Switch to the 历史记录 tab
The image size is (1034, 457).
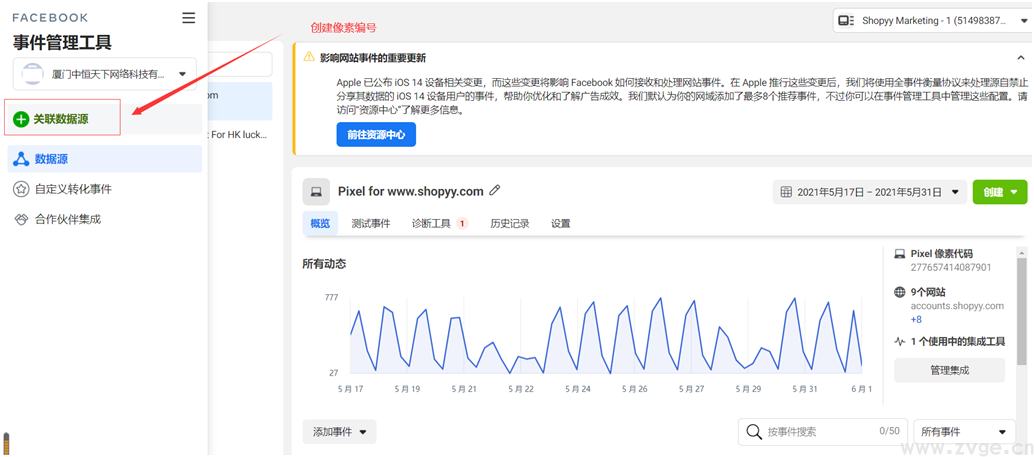tap(510, 224)
